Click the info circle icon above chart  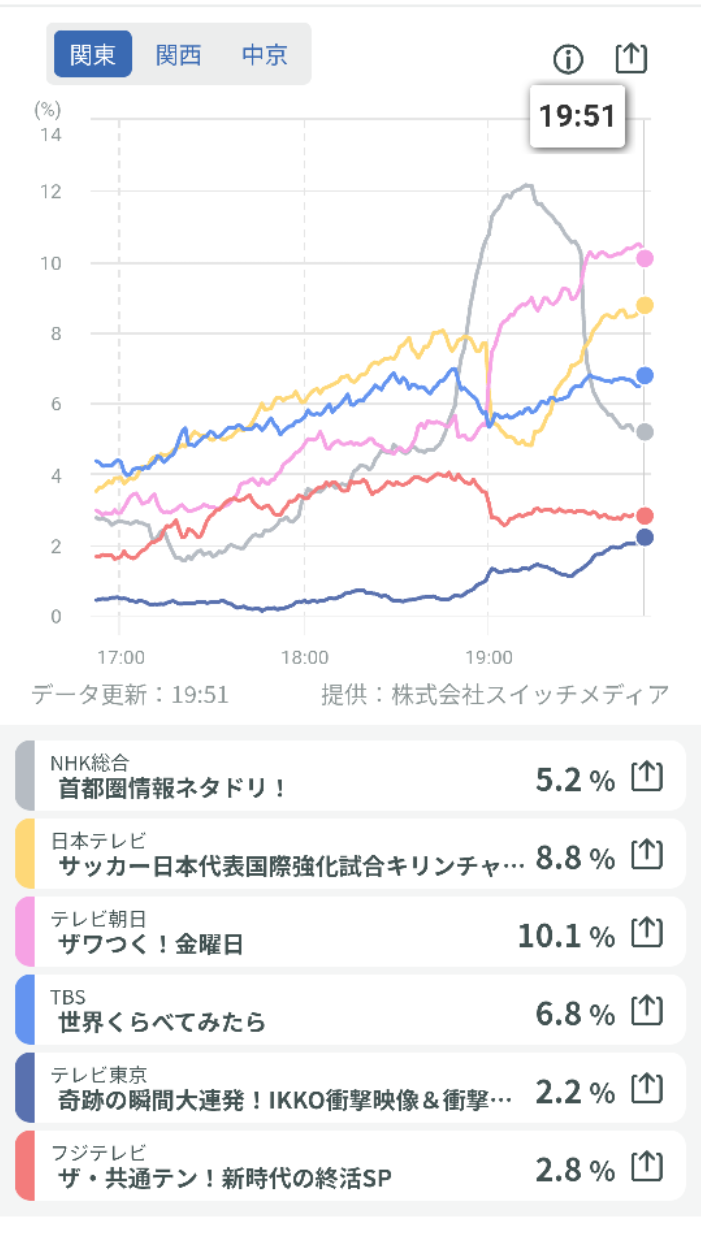click(x=568, y=60)
